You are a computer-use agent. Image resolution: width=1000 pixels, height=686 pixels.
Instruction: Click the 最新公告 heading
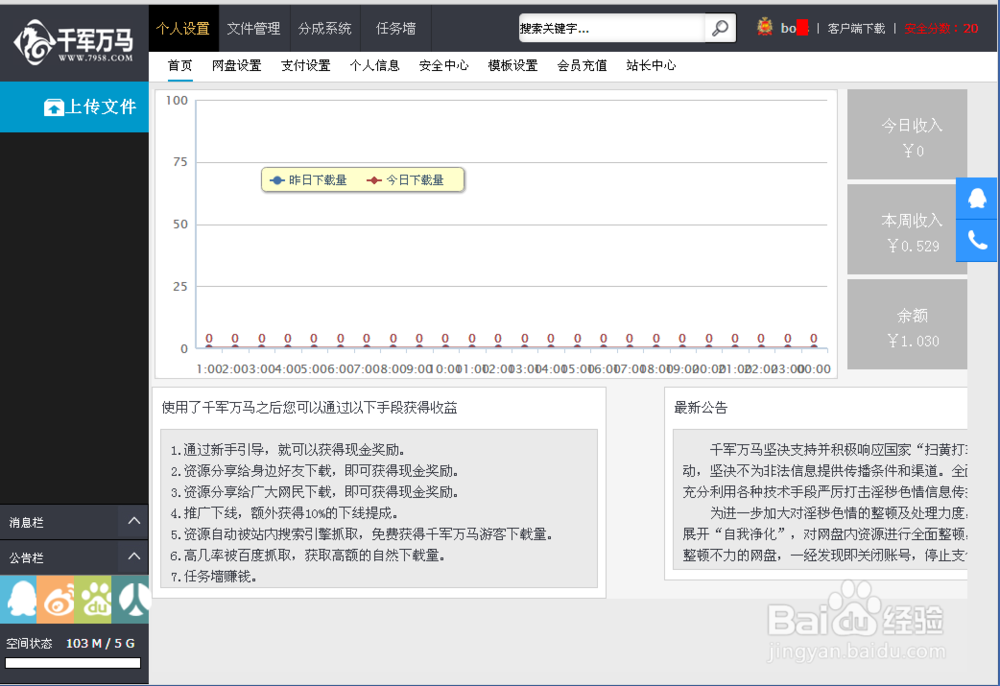click(x=700, y=407)
